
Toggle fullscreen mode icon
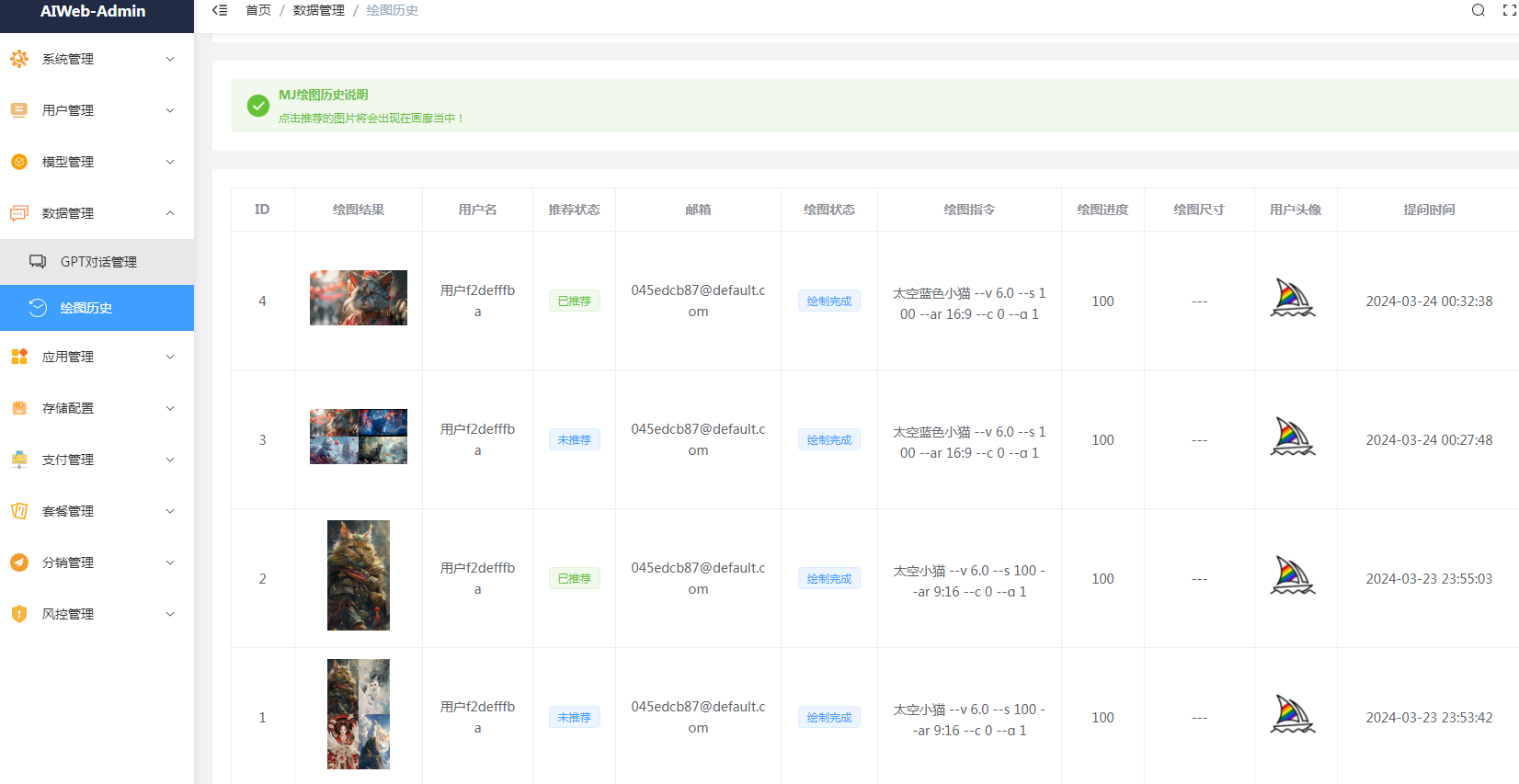(1509, 10)
